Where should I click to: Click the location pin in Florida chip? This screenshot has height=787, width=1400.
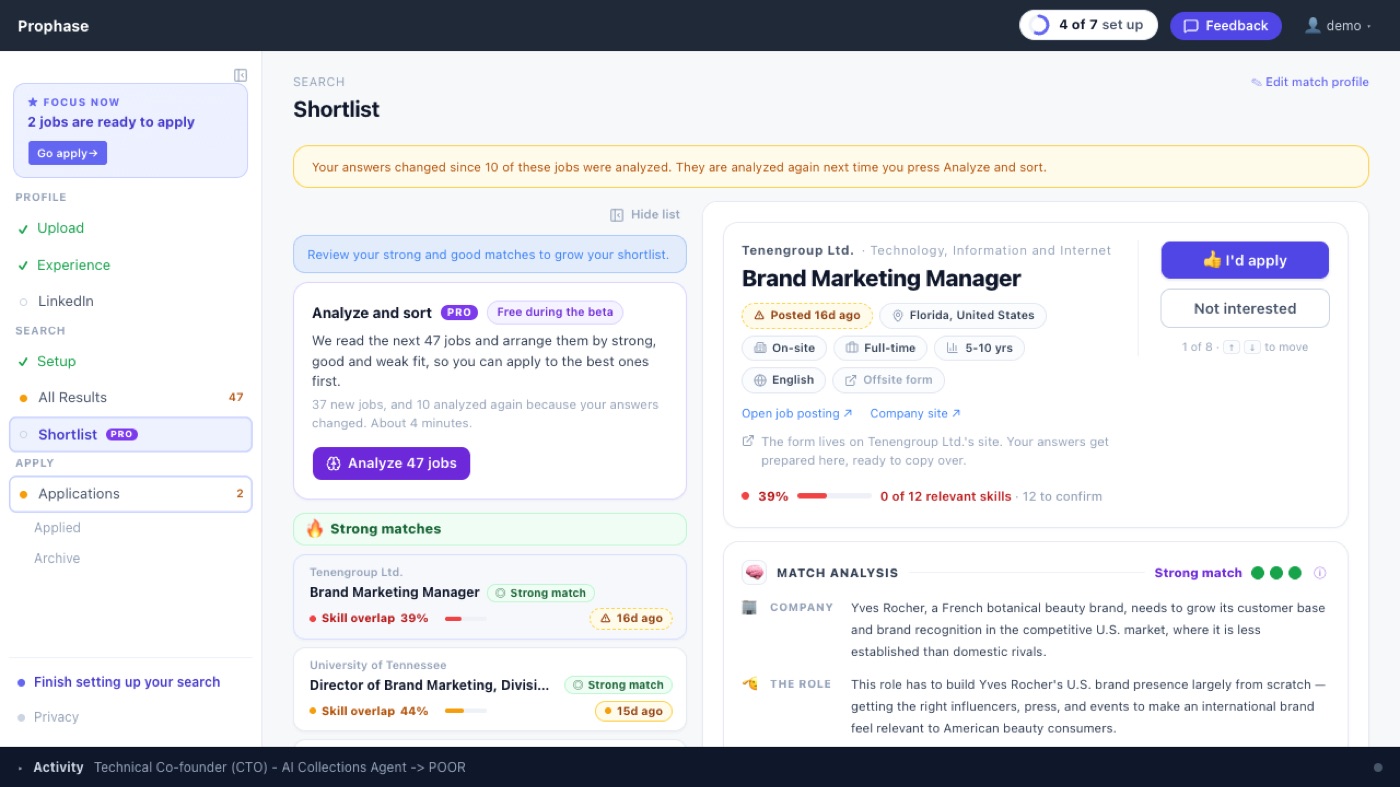[898, 316]
